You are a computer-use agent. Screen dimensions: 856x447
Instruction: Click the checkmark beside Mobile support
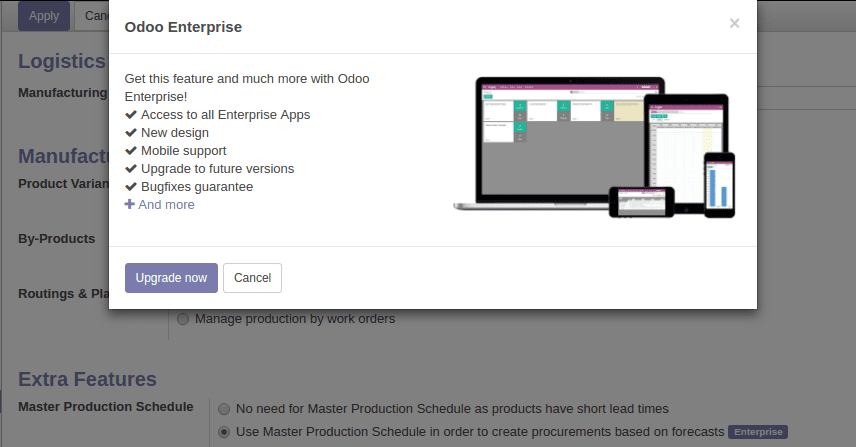[x=130, y=151]
